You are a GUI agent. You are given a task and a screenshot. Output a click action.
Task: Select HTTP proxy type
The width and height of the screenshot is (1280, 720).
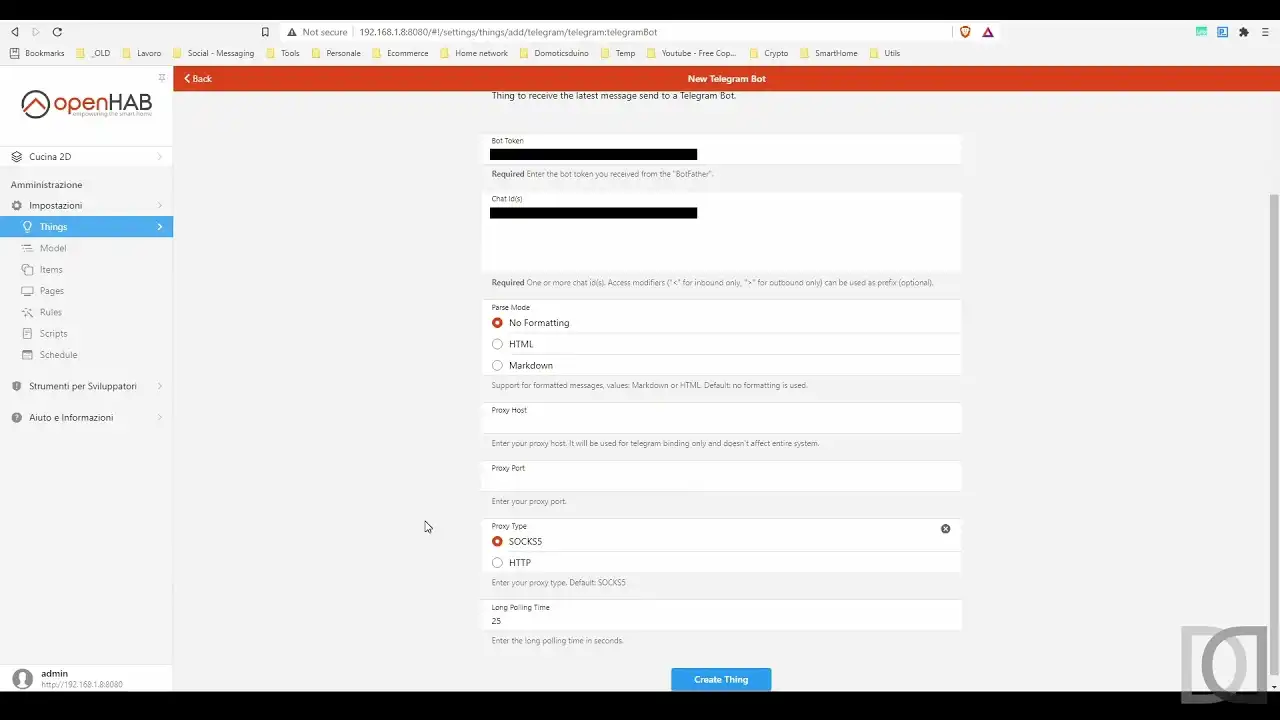[721, 563]
